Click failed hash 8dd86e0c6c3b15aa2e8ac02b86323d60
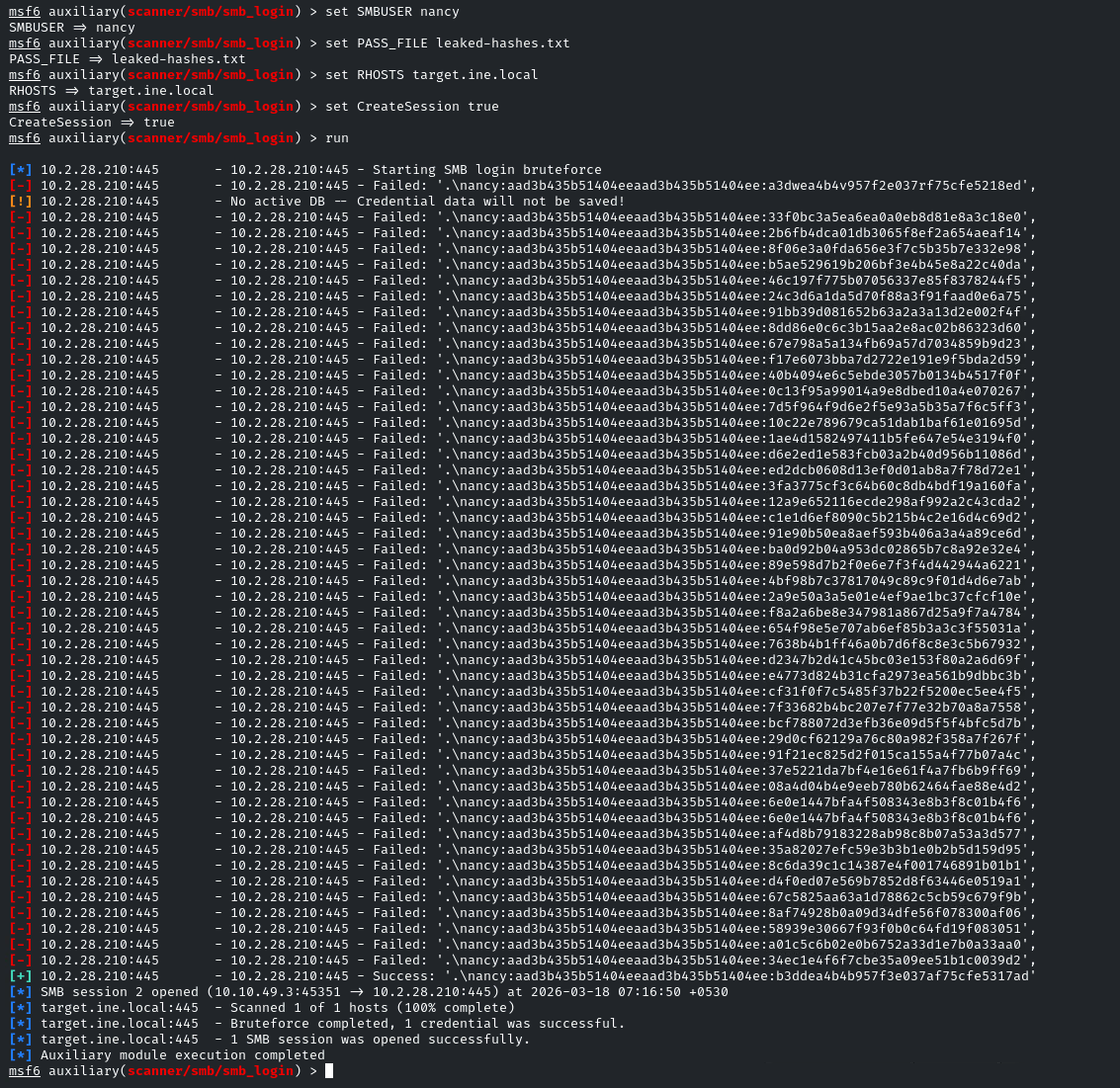The image size is (1120, 1088). pyautogui.click(x=895, y=327)
